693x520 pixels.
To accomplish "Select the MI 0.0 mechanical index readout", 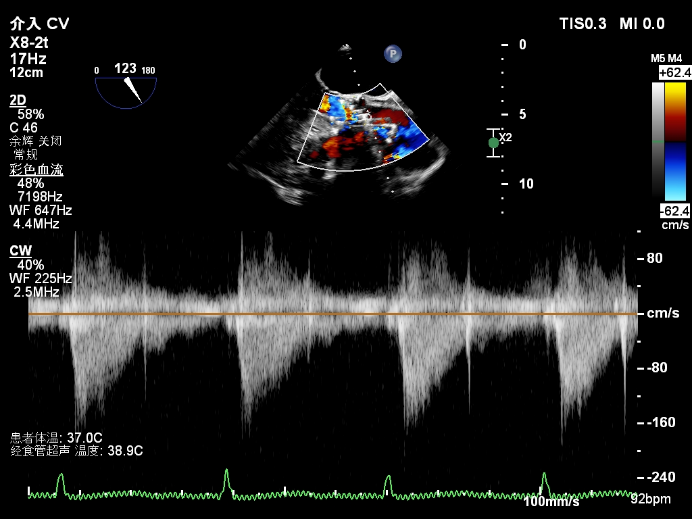I will pos(642,23).
